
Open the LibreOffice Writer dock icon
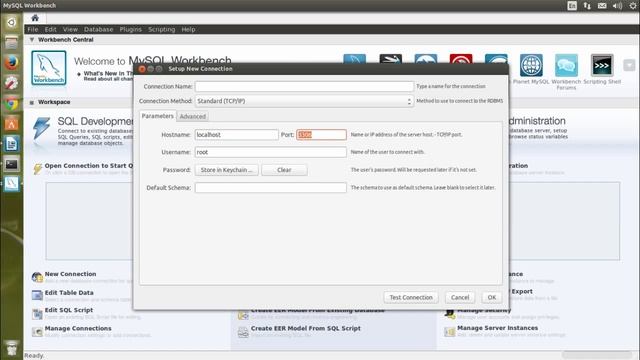tap(11, 144)
